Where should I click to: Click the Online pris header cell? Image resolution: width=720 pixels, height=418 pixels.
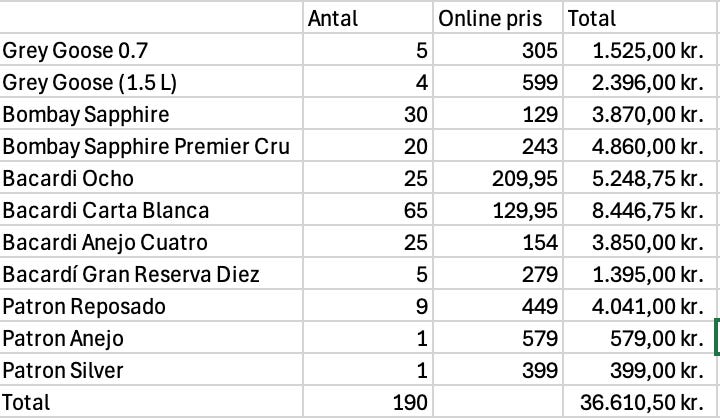click(x=498, y=18)
